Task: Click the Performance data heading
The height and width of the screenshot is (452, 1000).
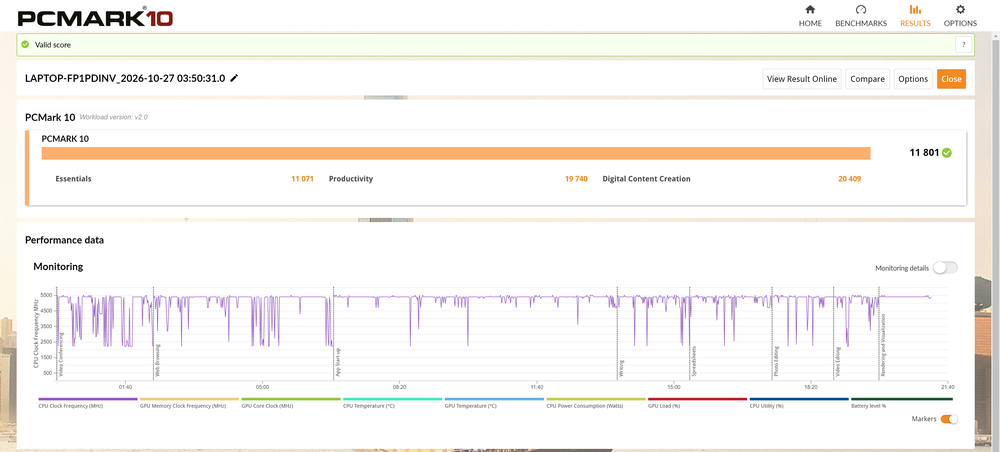Action: pos(64,240)
